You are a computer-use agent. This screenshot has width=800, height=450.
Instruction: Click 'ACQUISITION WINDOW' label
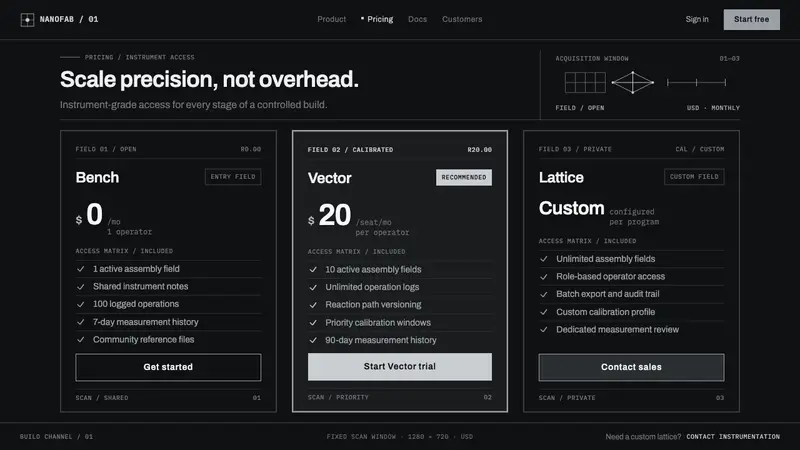pyautogui.click(x=592, y=58)
